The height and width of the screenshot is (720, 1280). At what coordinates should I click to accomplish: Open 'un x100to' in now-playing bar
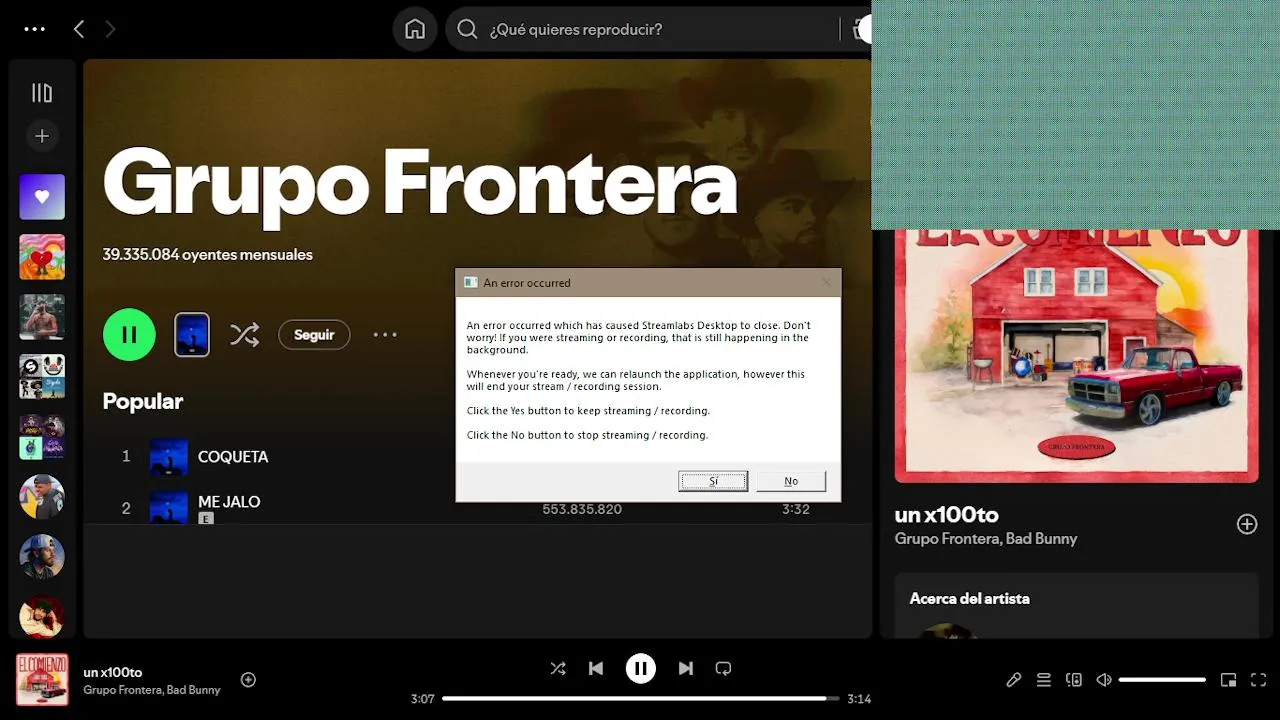pyautogui.click(x=113, y=672)
